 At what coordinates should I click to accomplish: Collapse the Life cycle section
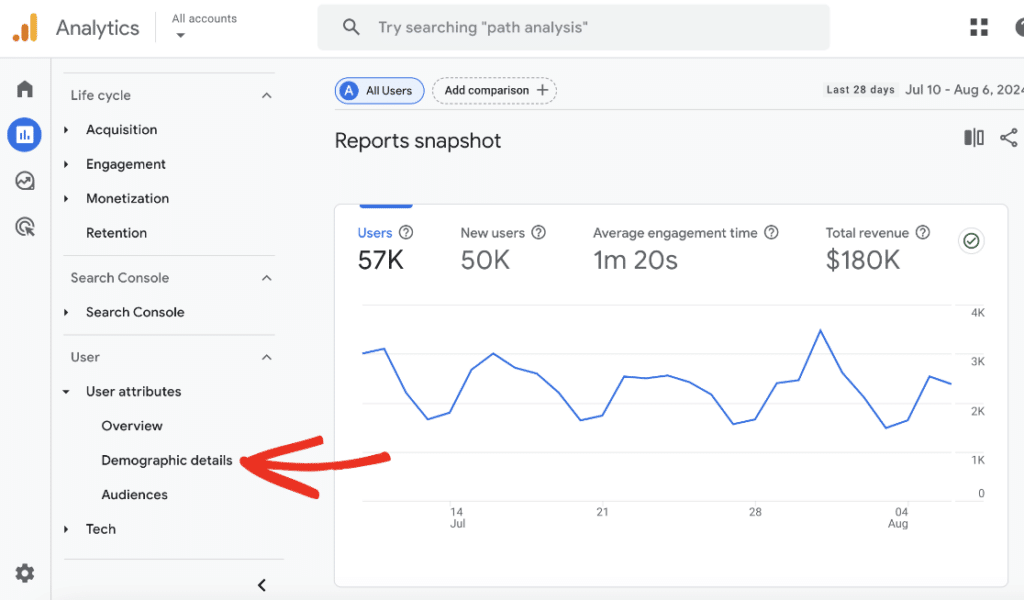(x=266, y=95)
